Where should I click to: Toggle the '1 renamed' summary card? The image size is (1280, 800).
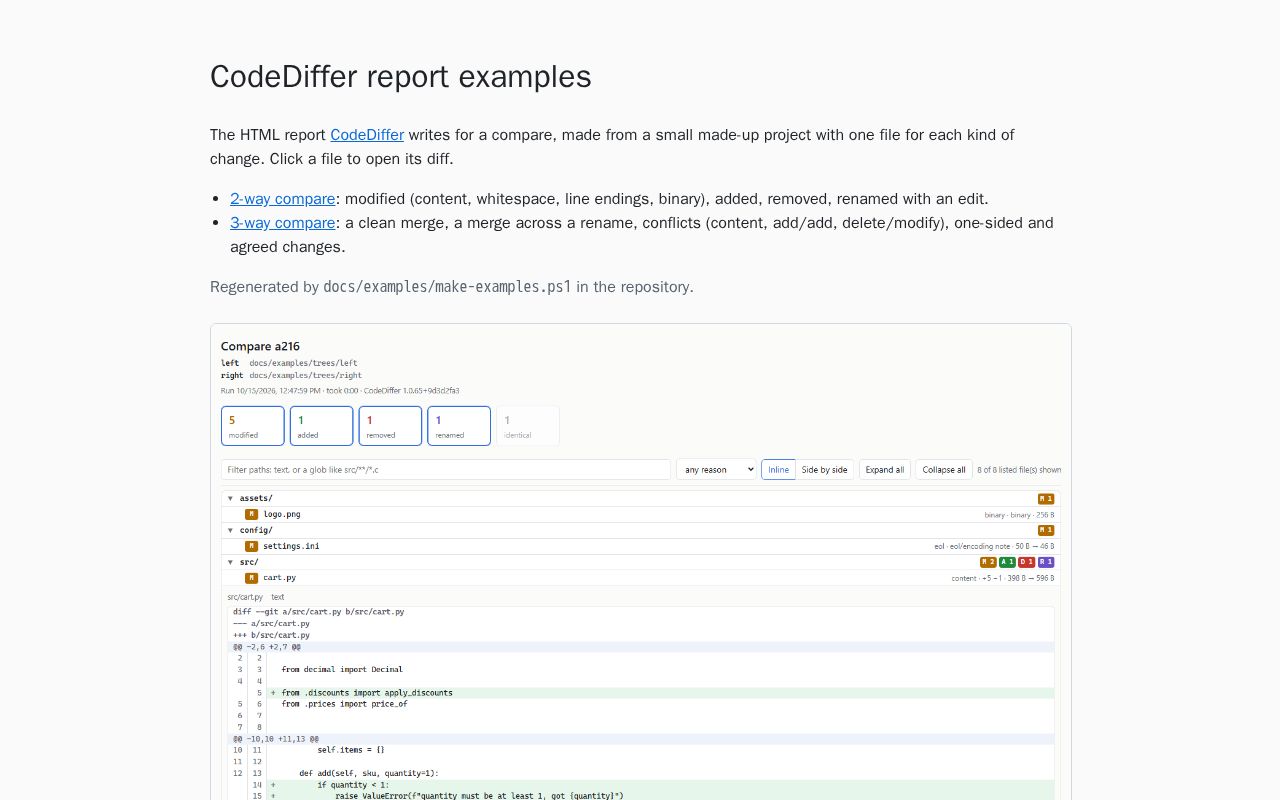coord(459,426)
